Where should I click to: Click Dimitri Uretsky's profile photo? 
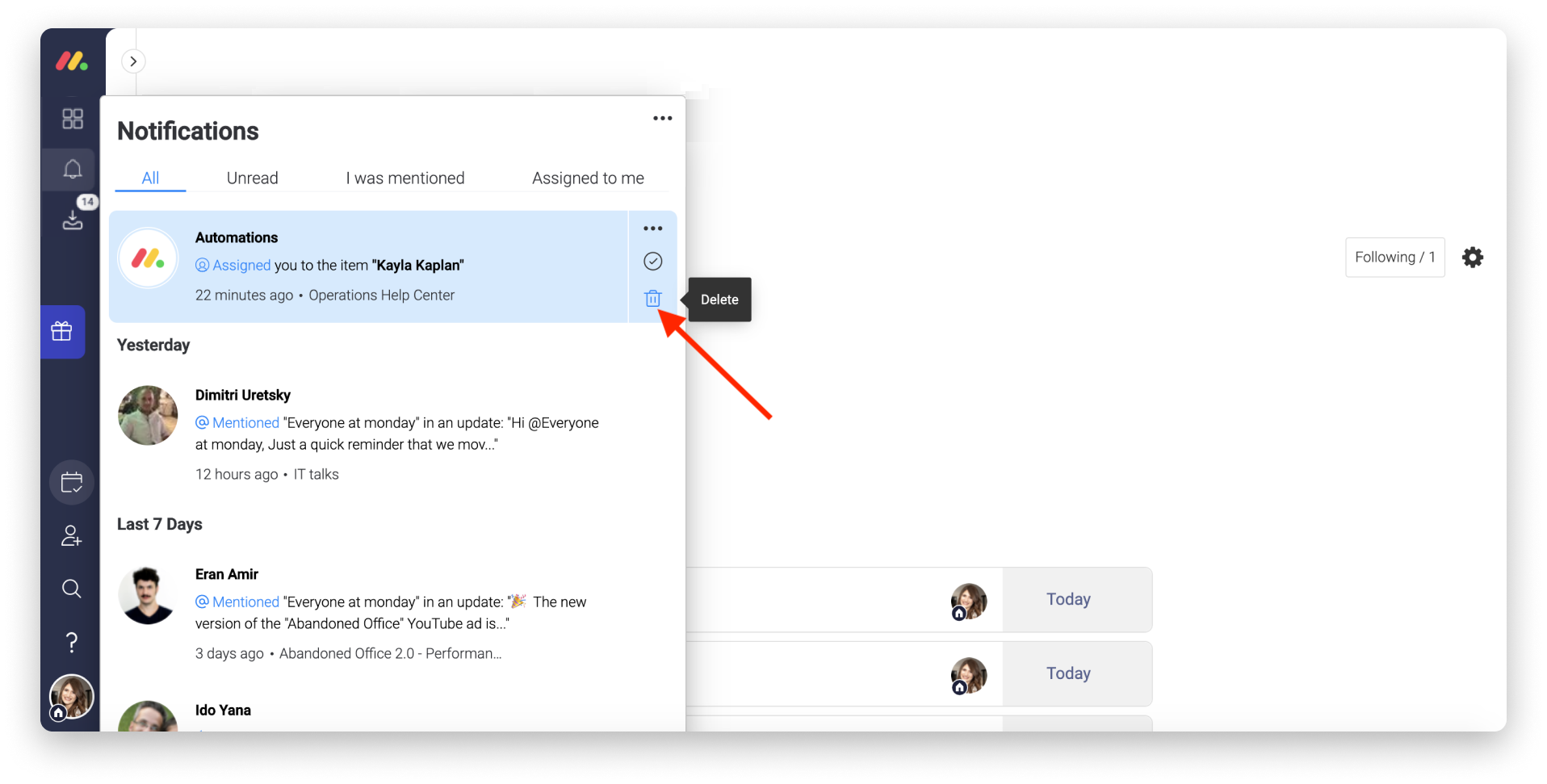click(x=148, y=415)
